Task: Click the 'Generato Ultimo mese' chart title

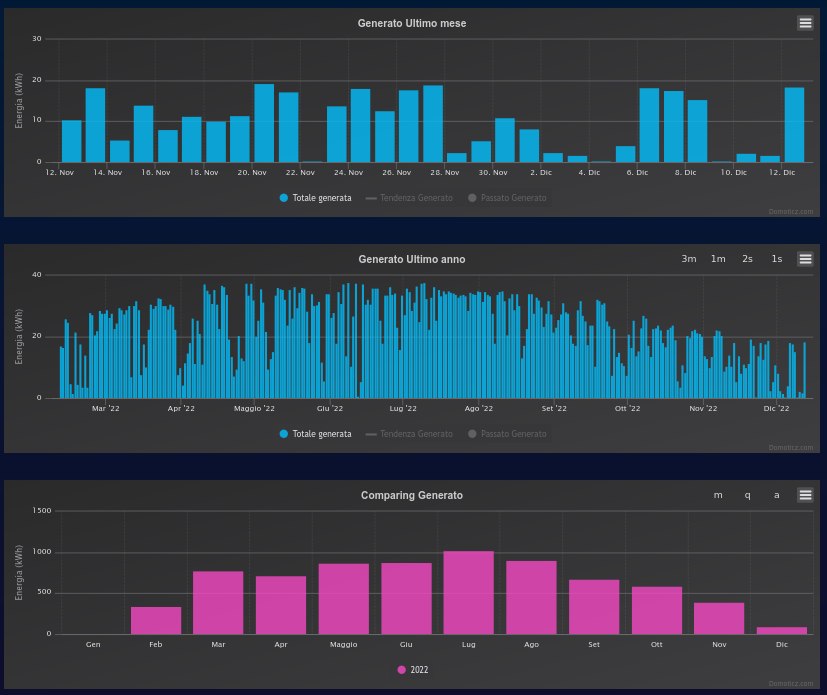Action: (412, 23)
